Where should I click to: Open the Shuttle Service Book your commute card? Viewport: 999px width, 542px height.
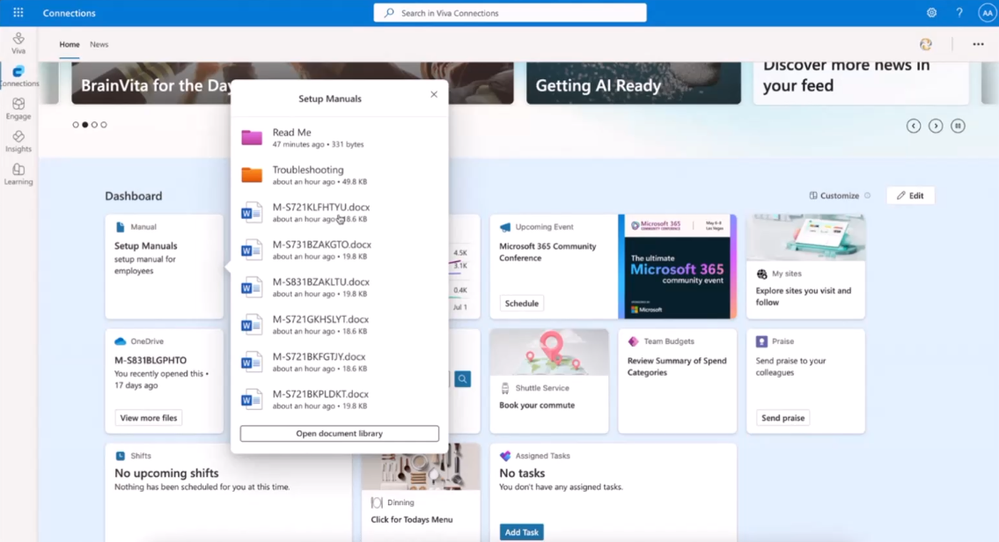pos(549,381)
